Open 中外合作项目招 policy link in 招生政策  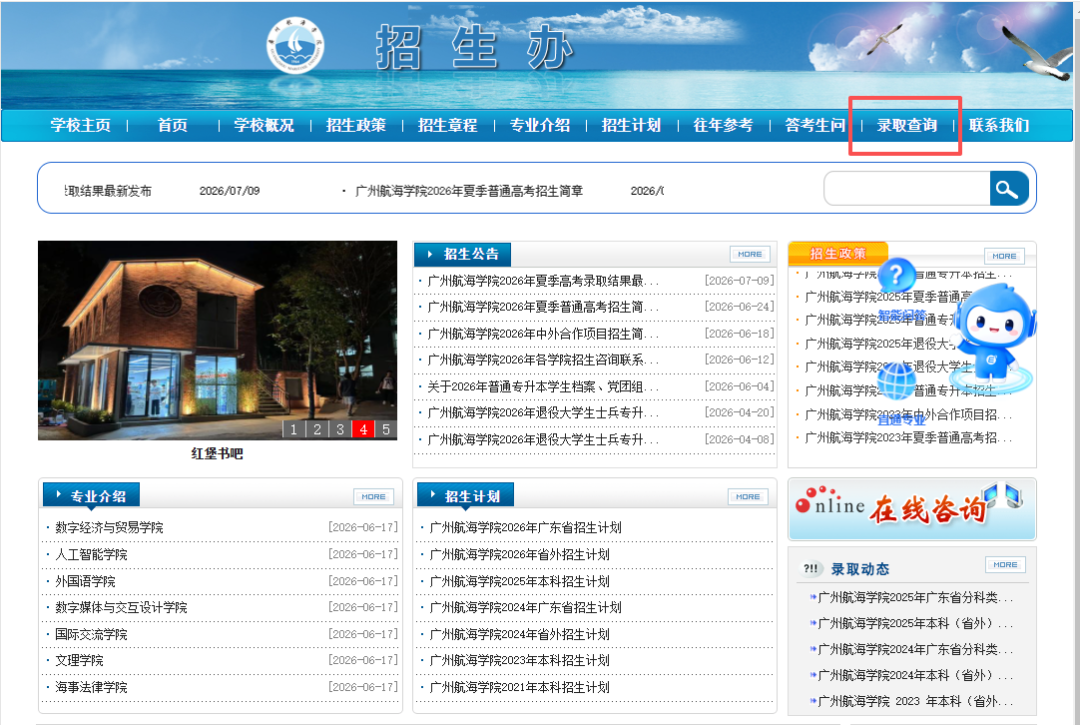point(908,414)
